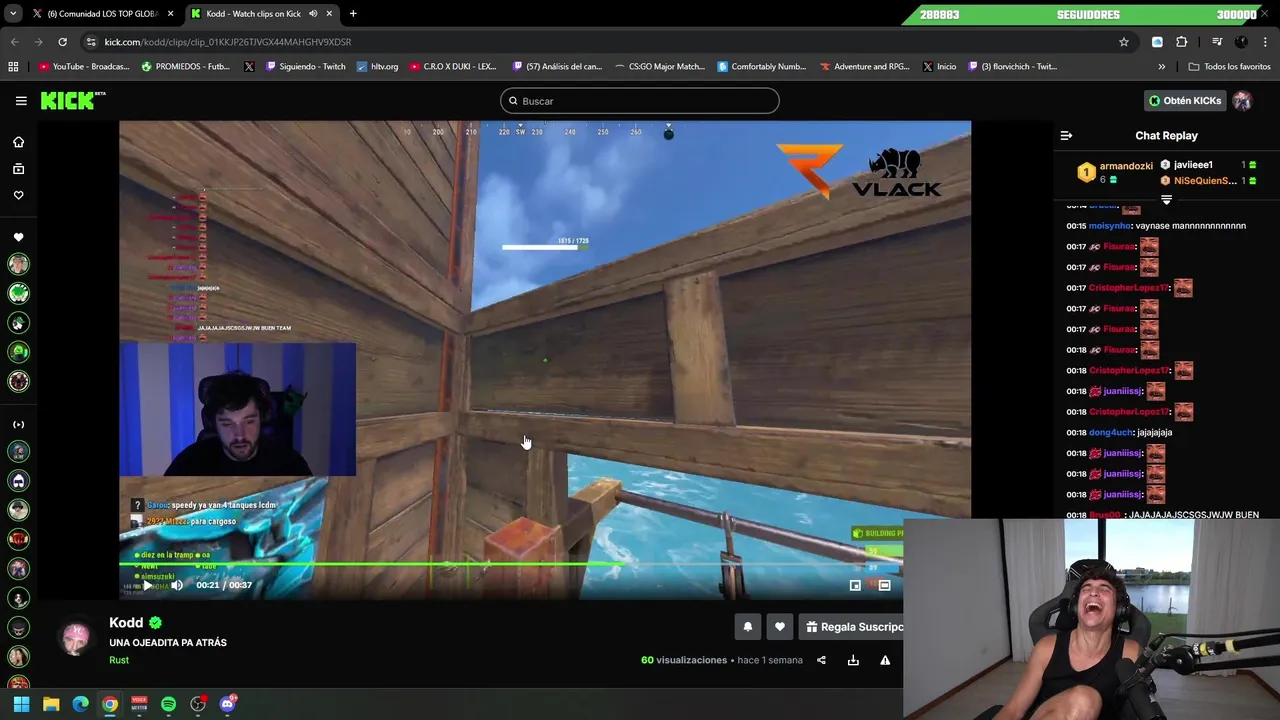Open PROMIEDOS - Futb... bookmark
The image size is (1280, 720).
[186, 67]
